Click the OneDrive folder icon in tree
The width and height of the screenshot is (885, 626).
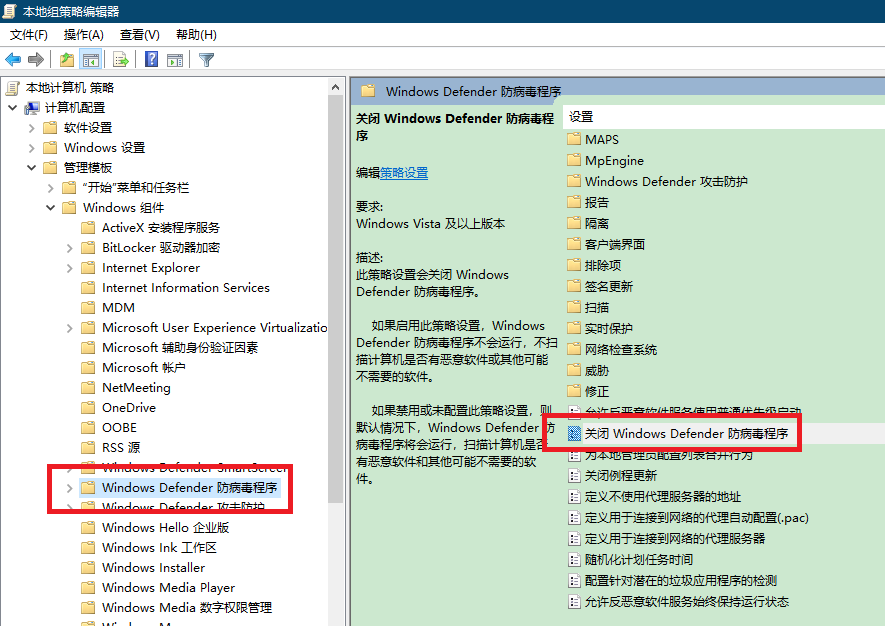coord(88,408)
